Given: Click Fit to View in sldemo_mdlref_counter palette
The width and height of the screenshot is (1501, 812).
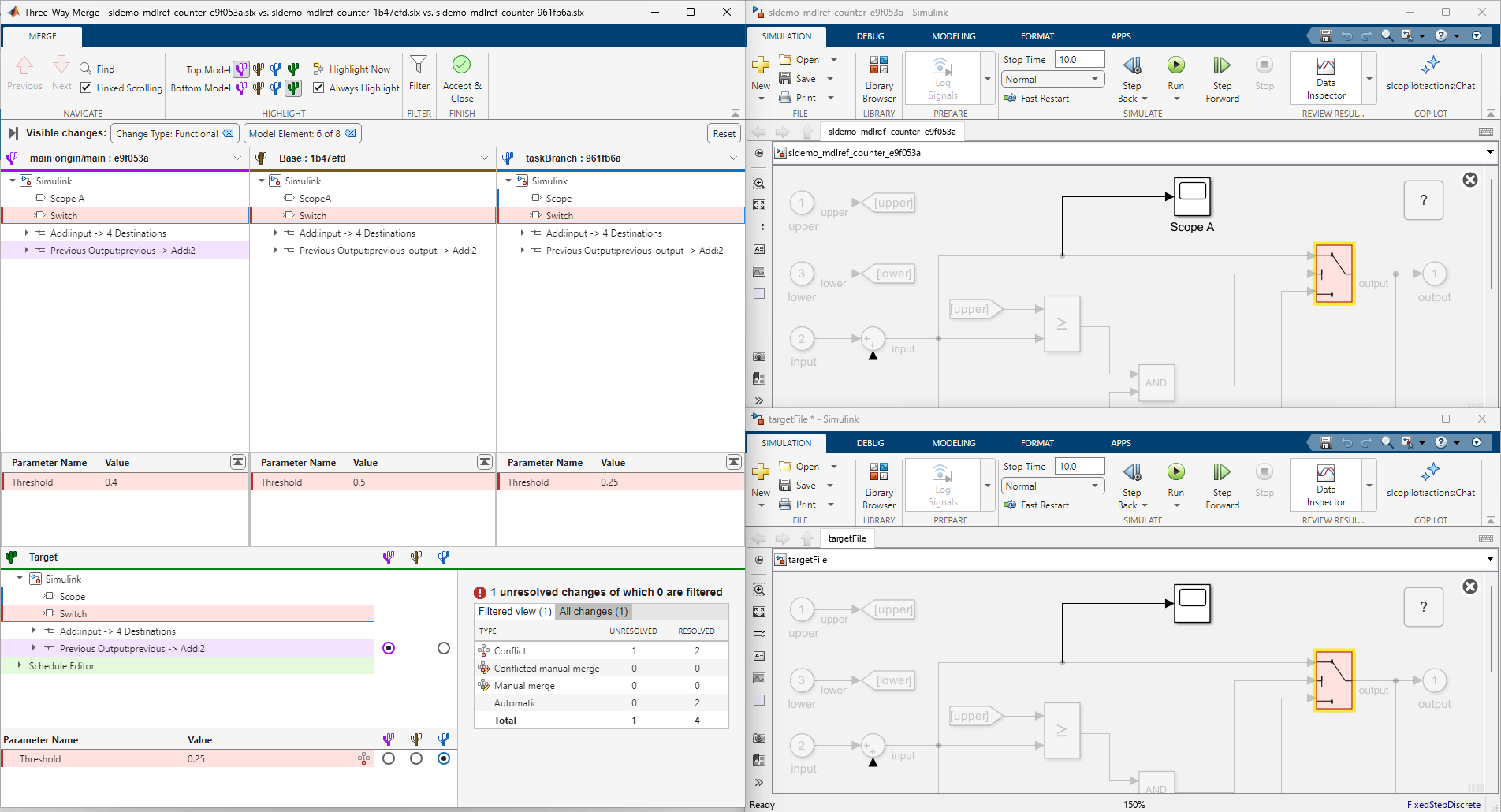Looking at the screenshot, I should [759, 205].
